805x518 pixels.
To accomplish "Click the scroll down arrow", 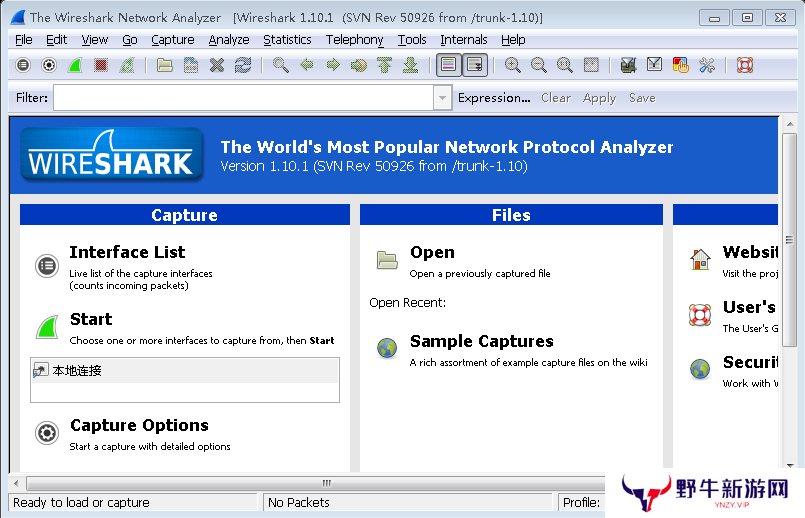I will pos(790,466).
